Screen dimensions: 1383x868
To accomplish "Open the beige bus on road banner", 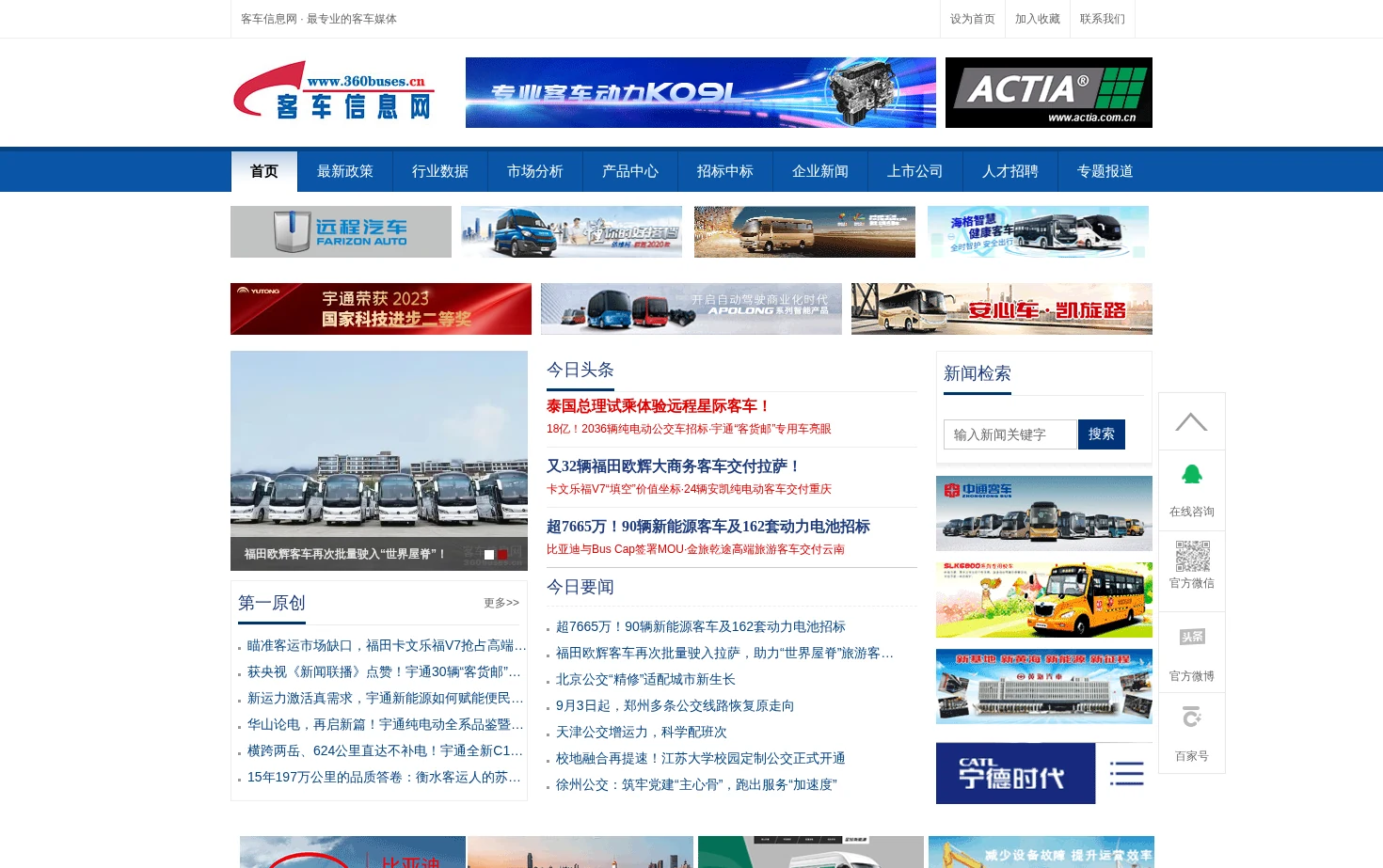I will tap(804, 231).
